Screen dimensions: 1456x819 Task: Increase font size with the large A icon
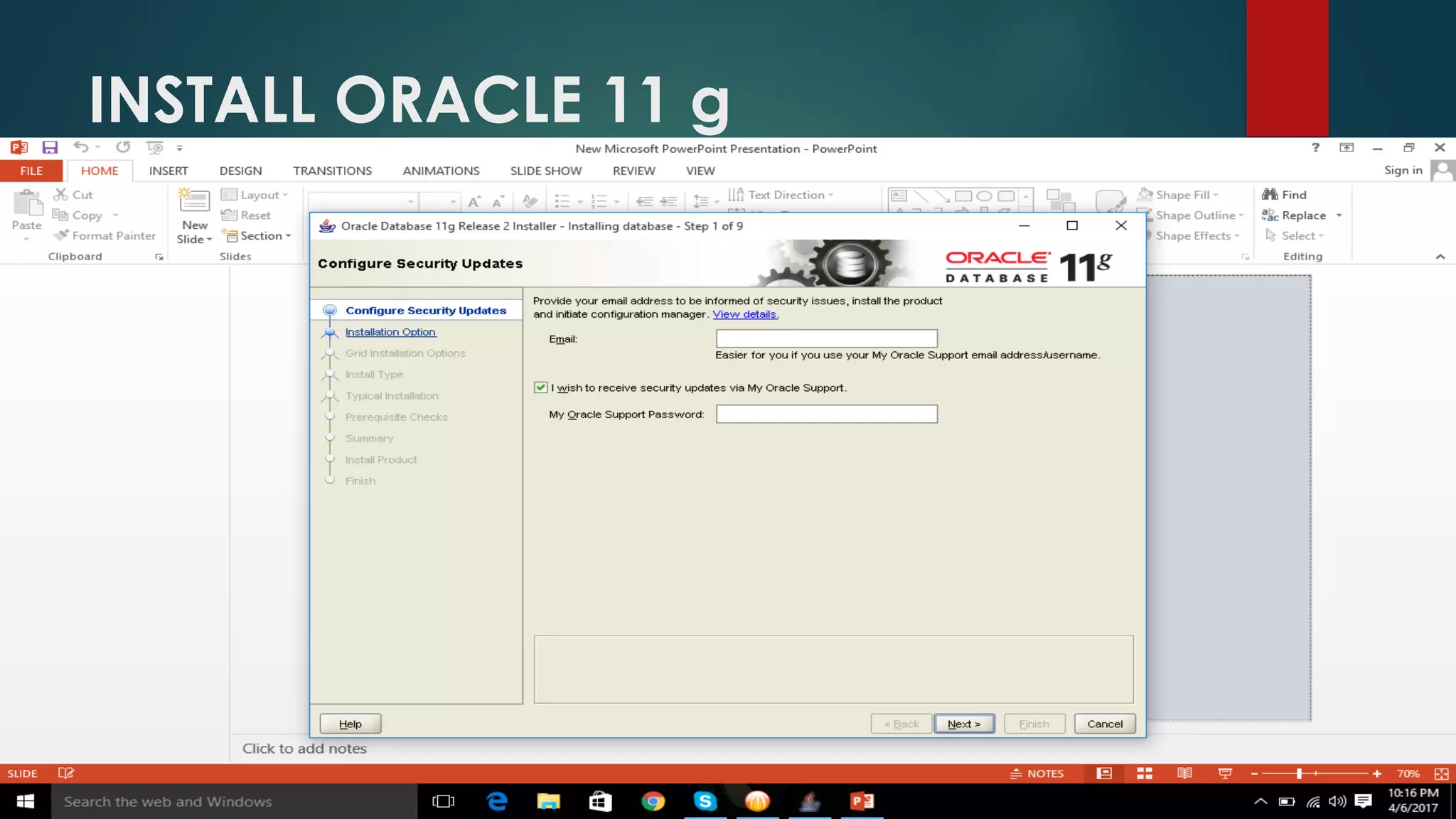point(474,201)
